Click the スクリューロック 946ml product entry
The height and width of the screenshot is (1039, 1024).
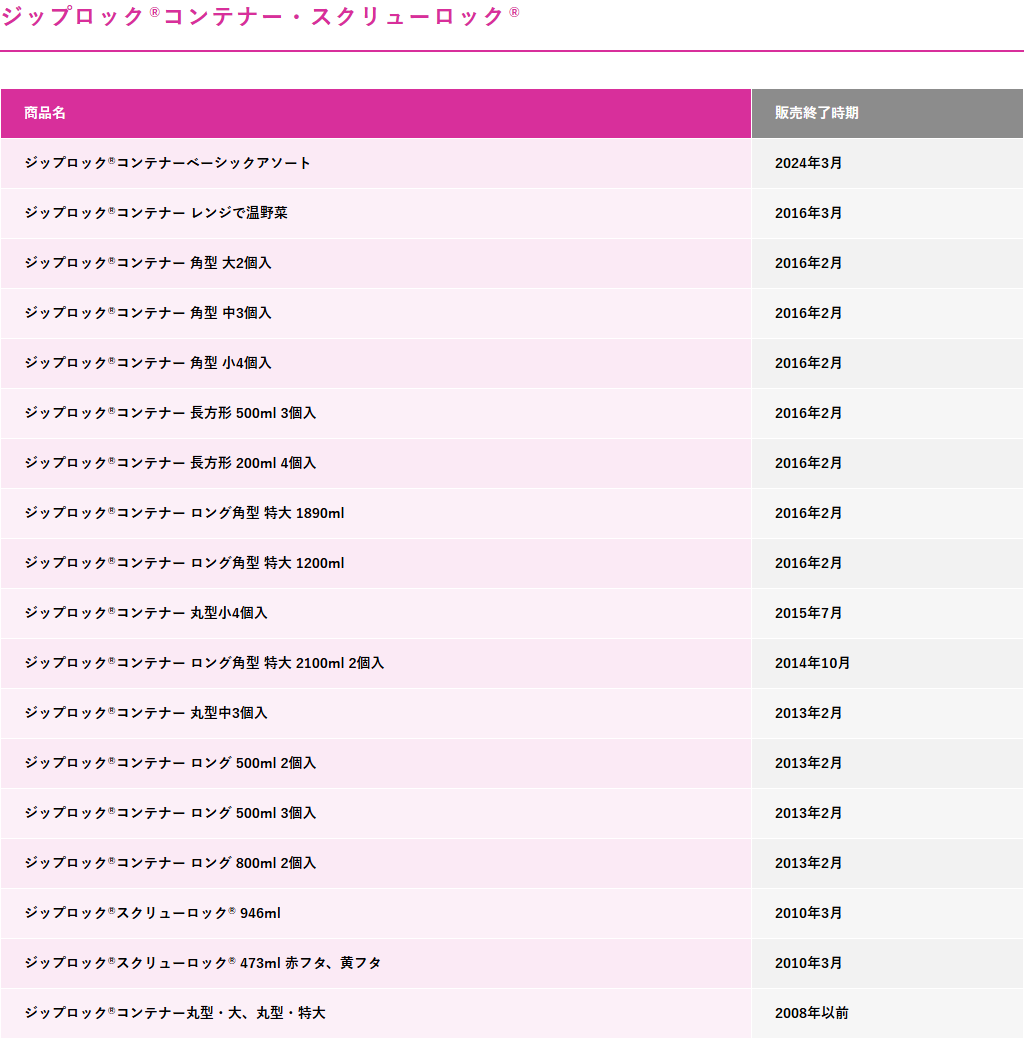click(x=152, y=913)
